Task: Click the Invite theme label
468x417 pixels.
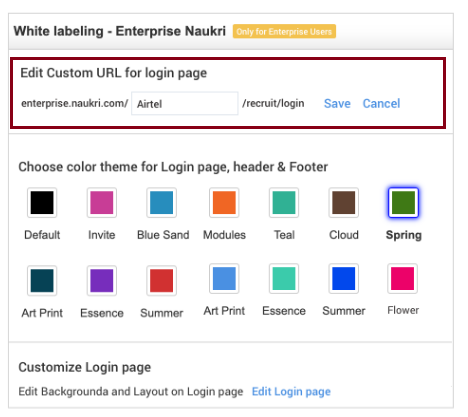Action: point(102,235)
